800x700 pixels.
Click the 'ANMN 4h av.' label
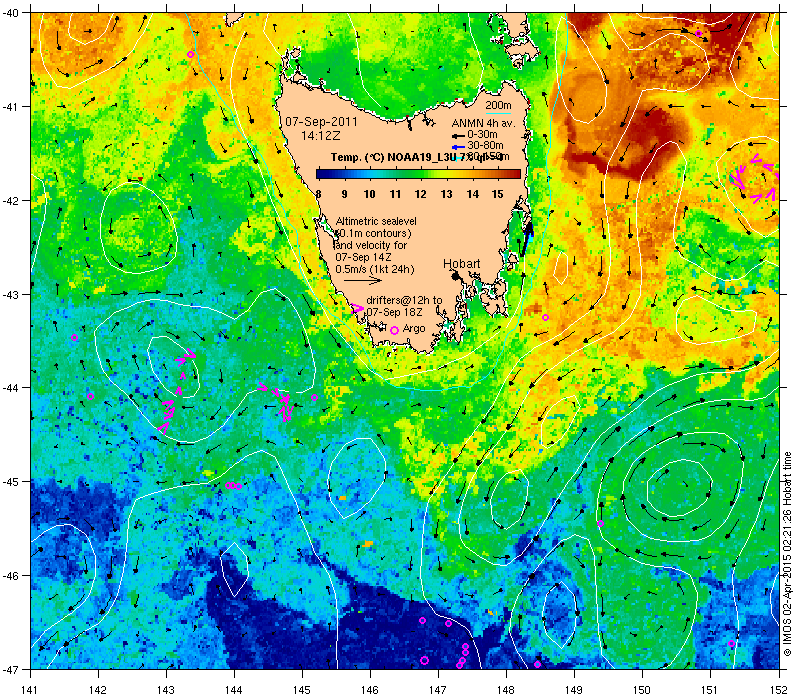[x=484, y=123]
